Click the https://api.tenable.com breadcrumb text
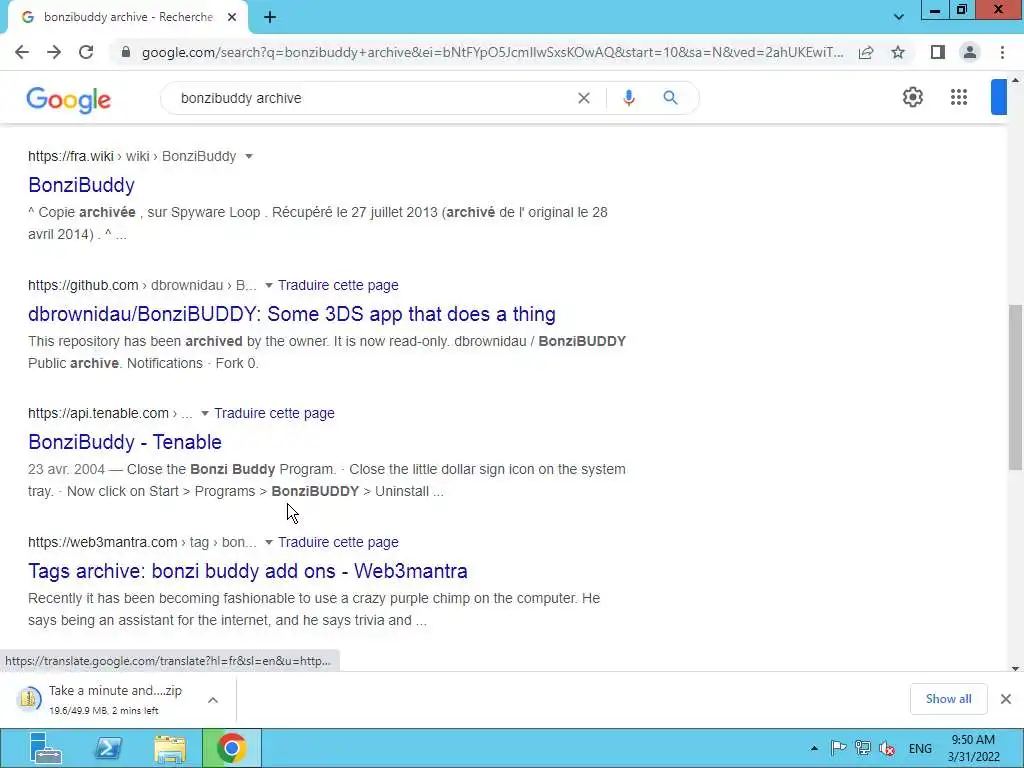This screenshot has height=768, width=1024. 99,413
